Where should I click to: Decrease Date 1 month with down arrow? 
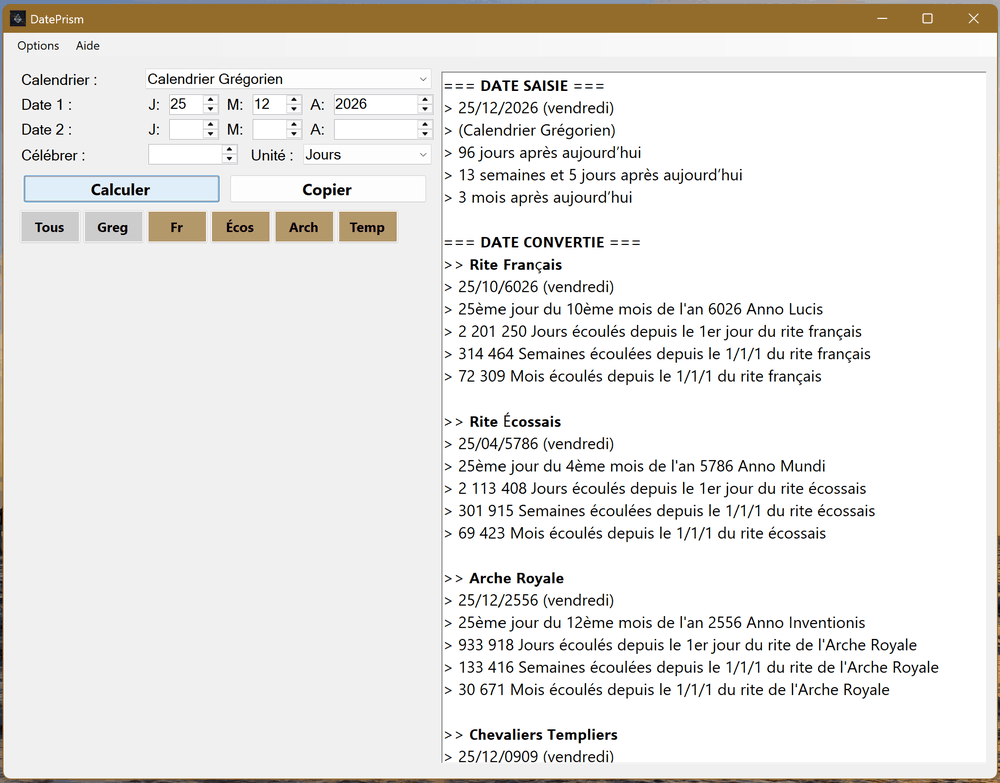[x=293, y=109]
